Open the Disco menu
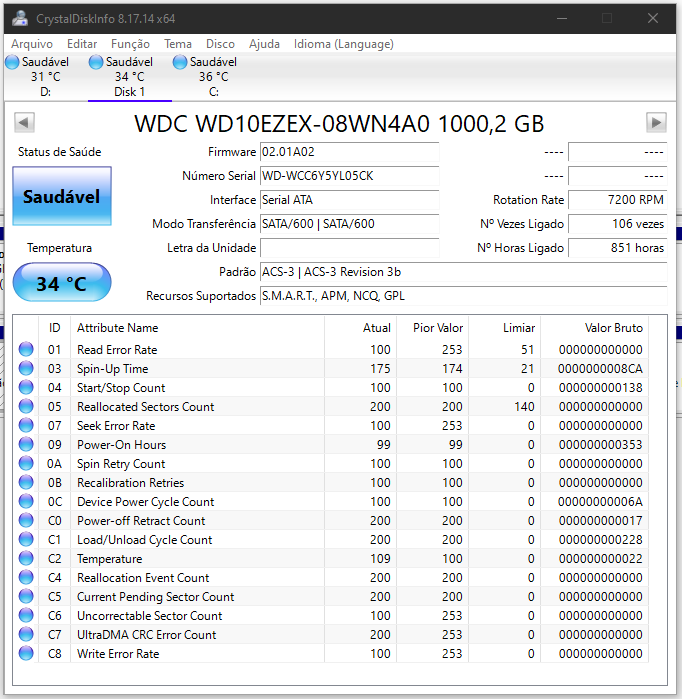The image size is (682, 699). pos(220,44)
